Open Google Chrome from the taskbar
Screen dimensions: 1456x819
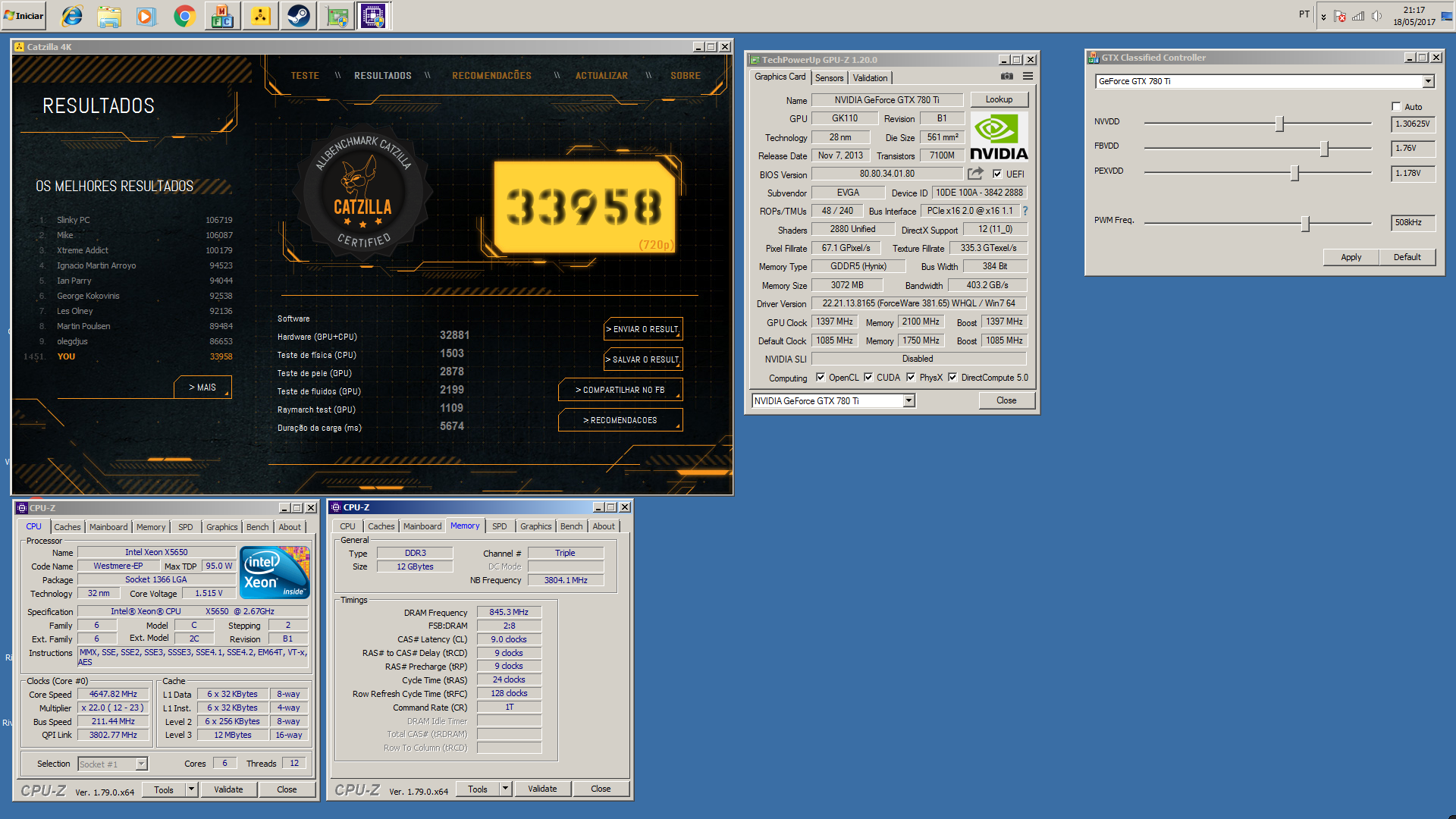click(x=184, y=15)
